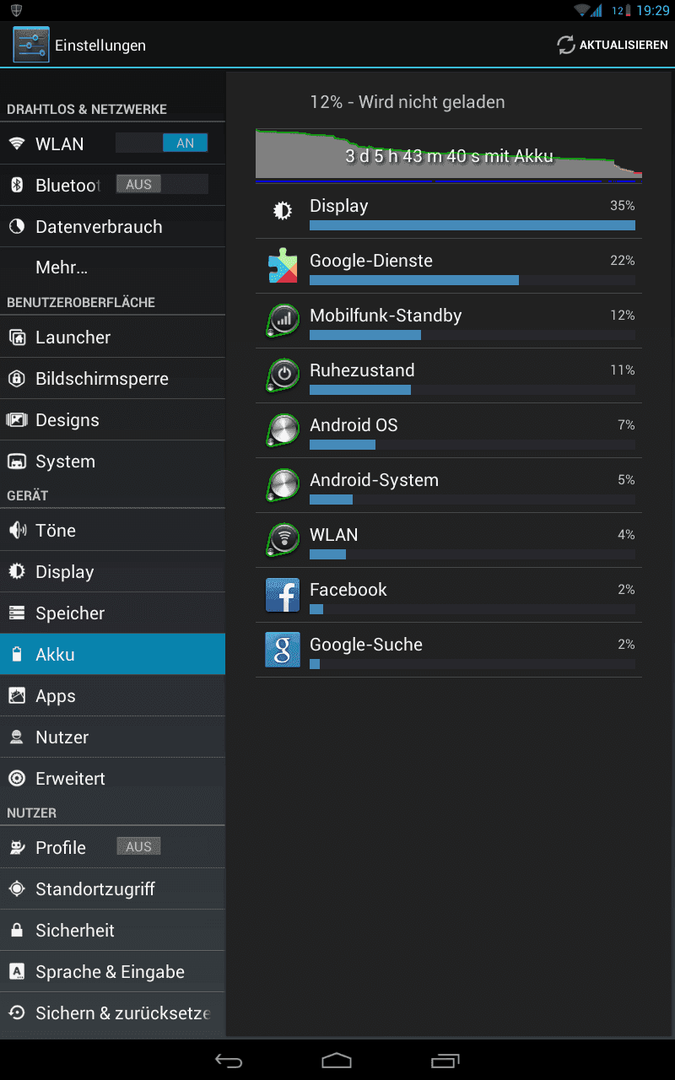Open the battery history graph

point(448,156)
